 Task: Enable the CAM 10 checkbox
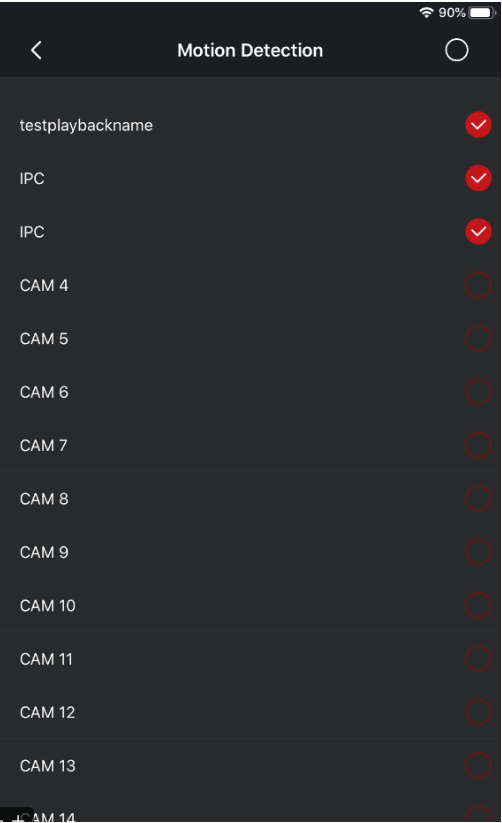click(x=478, y=605)
